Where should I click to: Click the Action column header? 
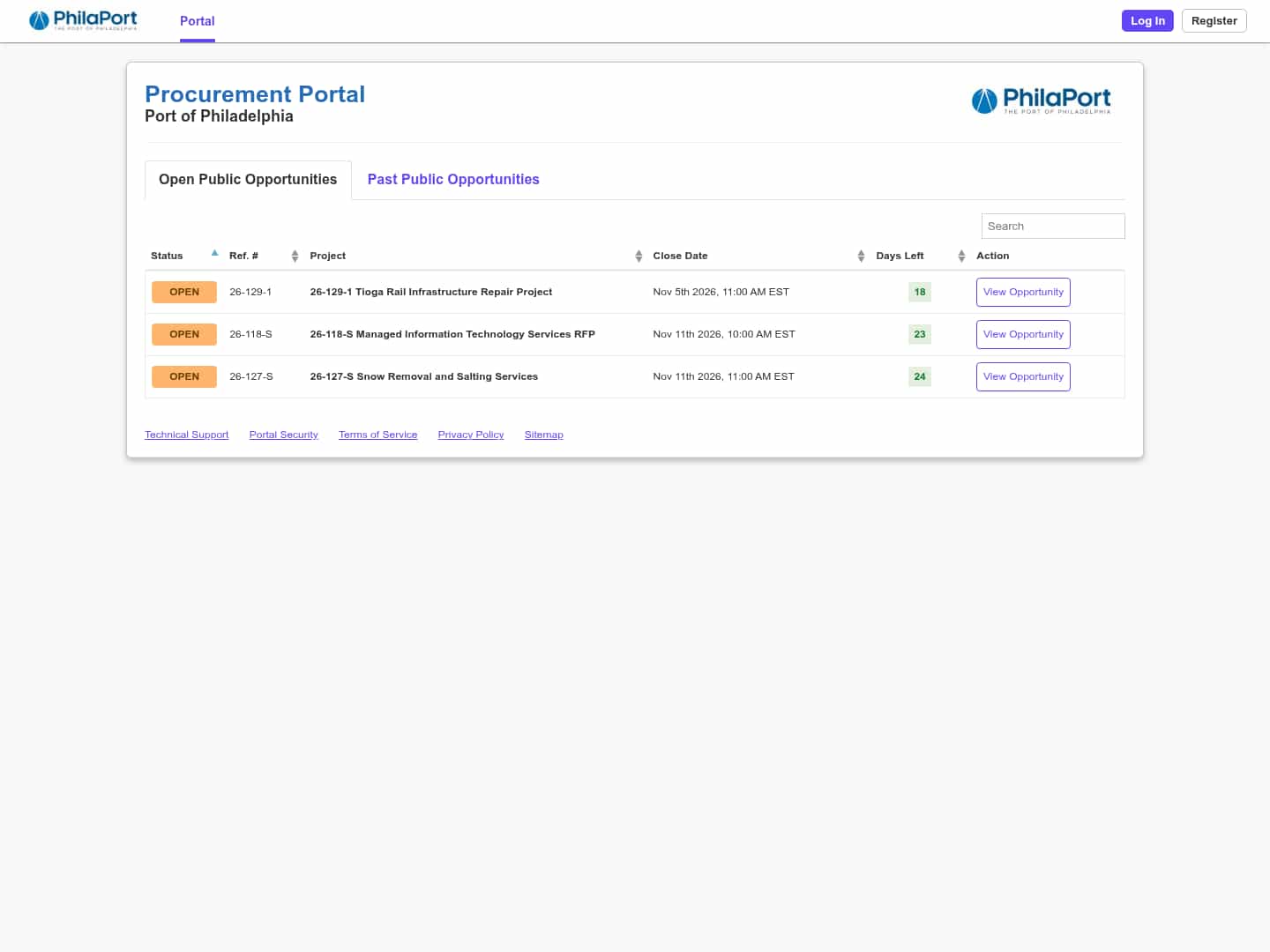click(x=993, y=256)
